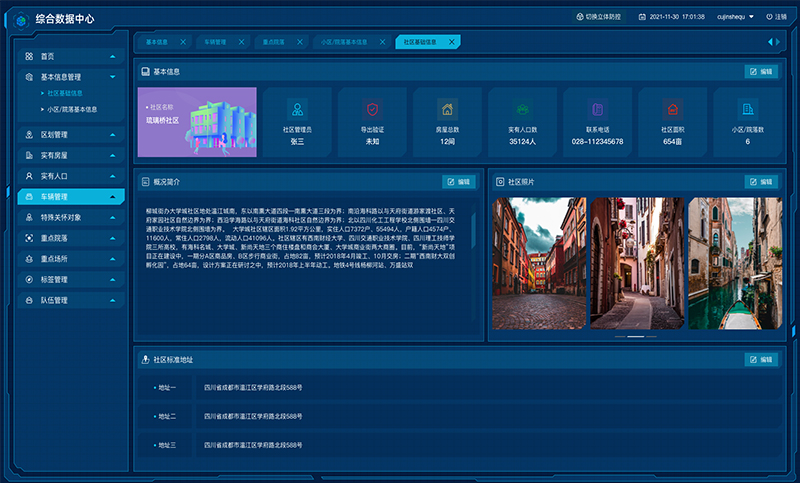This screenshot has width=800, height=483.
Task: Click the 概况简介 text scrollbar
Action: pyautogui.click(x=473, y=231)
